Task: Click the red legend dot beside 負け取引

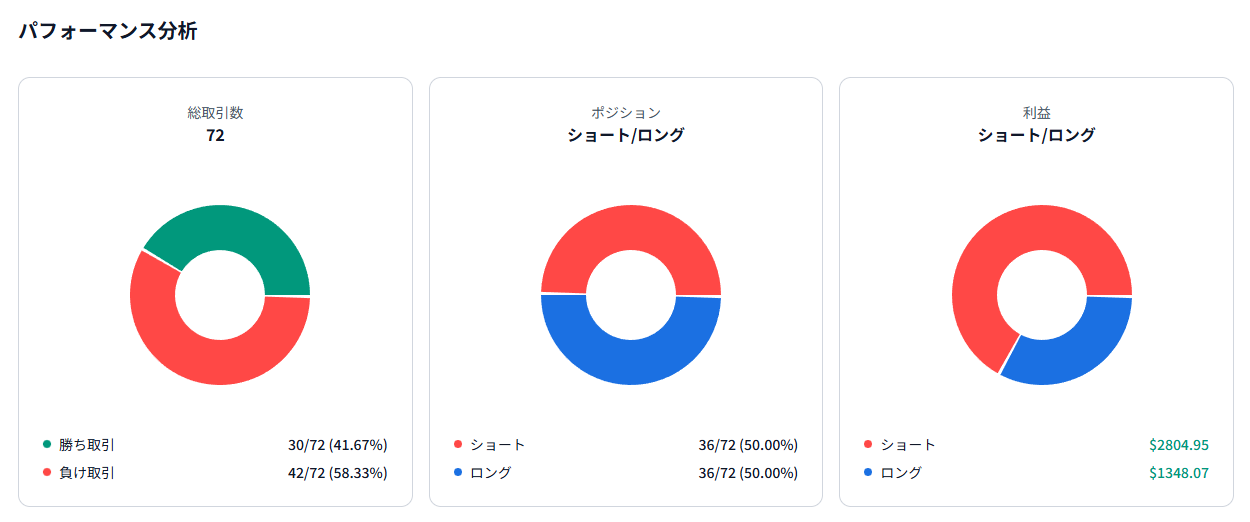Action: (x=46, y=472)
